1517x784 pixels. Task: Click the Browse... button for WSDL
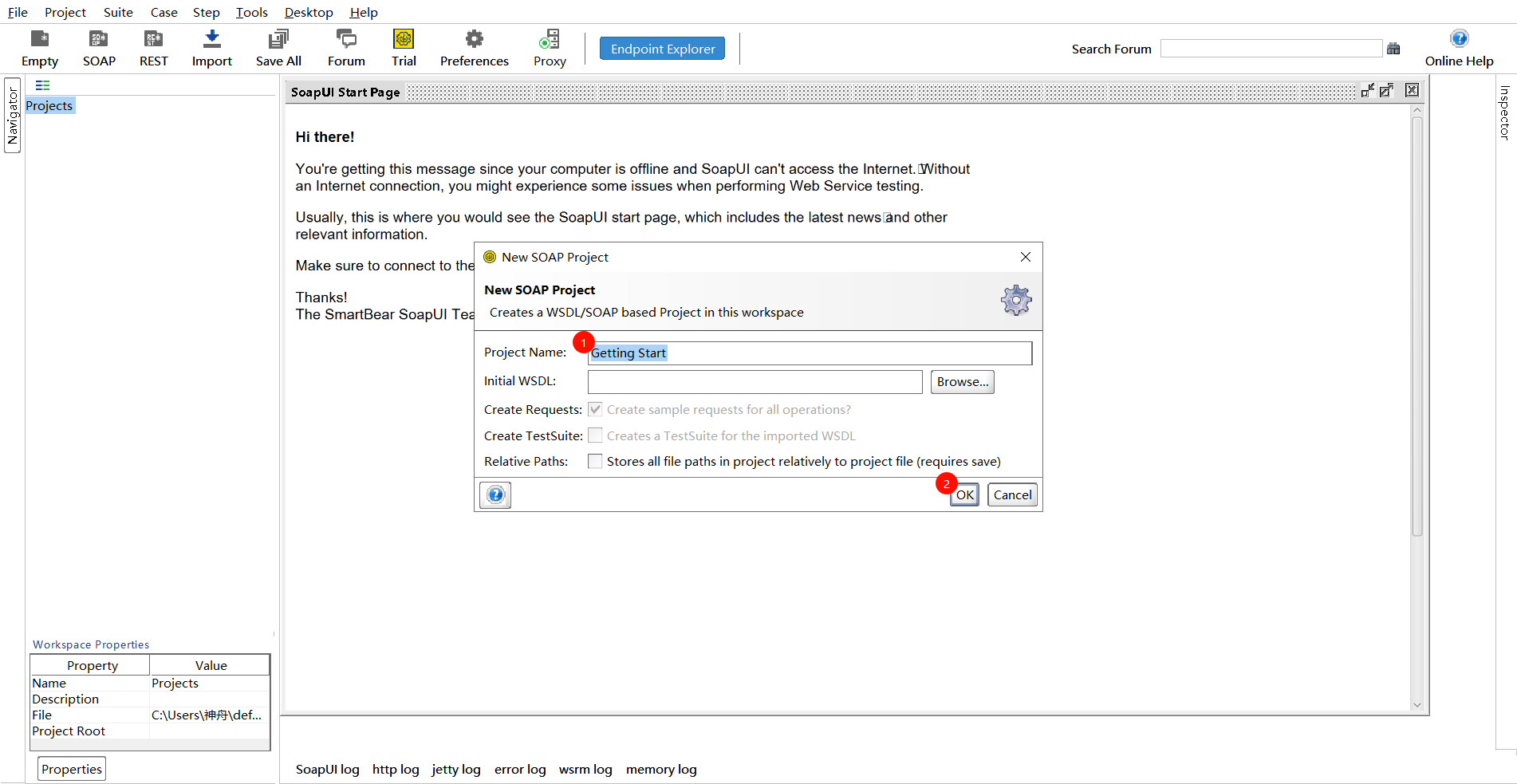click(963, 382)
